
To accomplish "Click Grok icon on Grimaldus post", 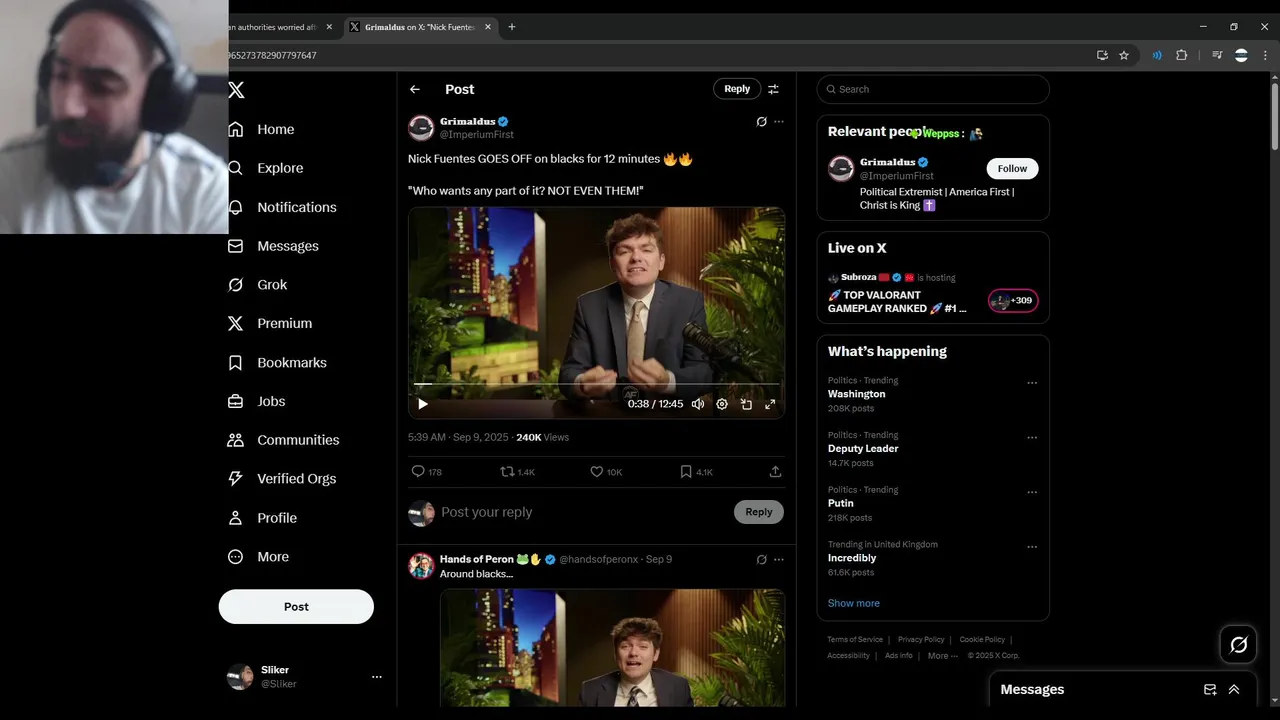I will 761,122.
